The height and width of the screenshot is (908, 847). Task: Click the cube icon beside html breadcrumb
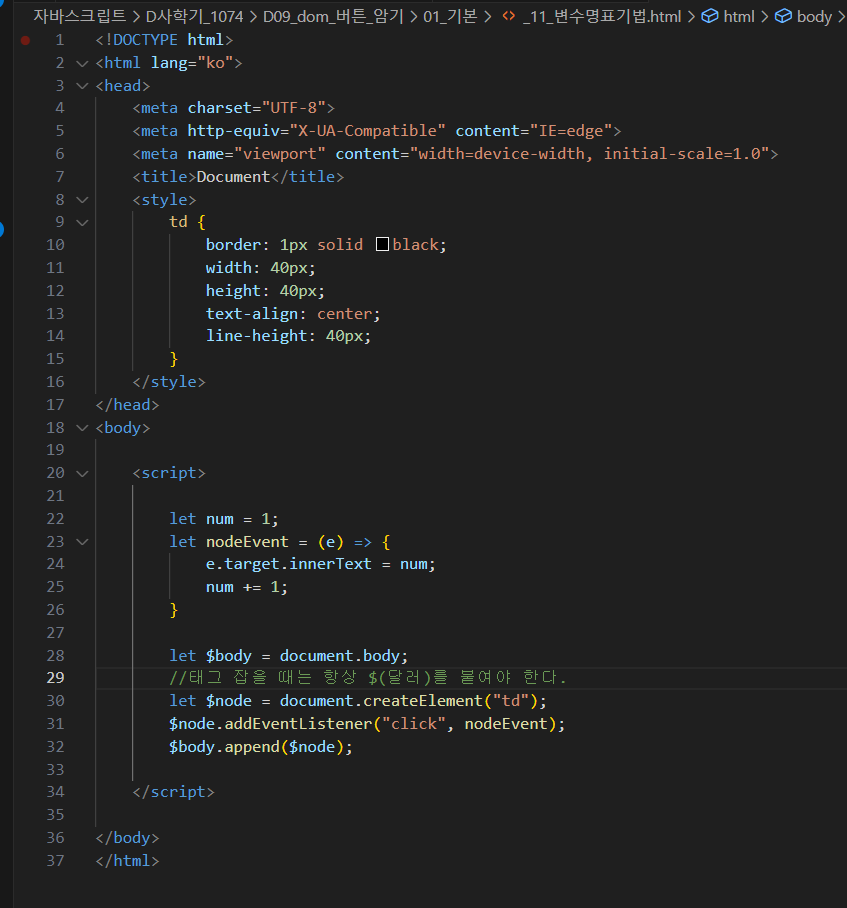tap(710, 16)
